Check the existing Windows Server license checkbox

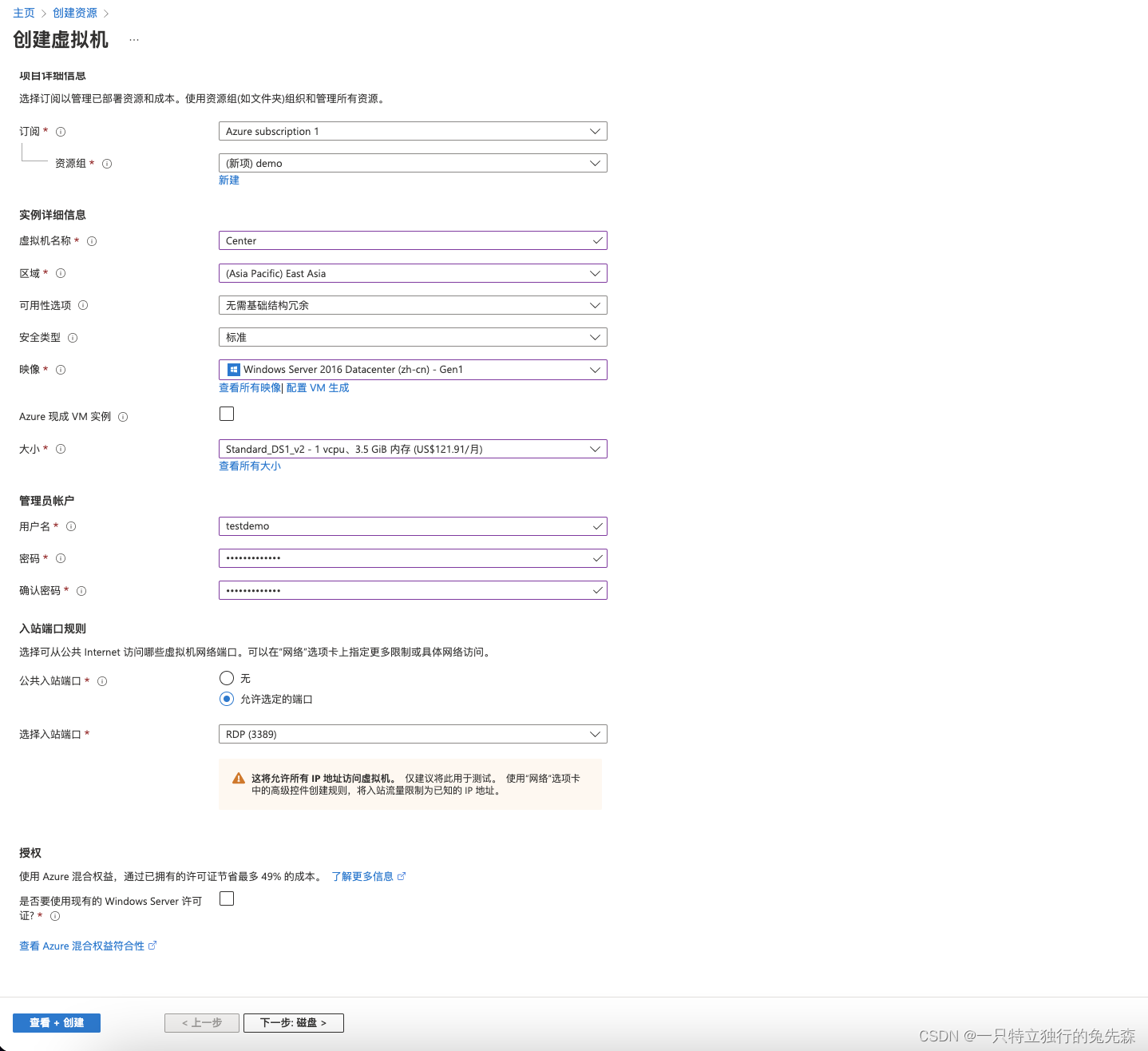tap(227, 898)
